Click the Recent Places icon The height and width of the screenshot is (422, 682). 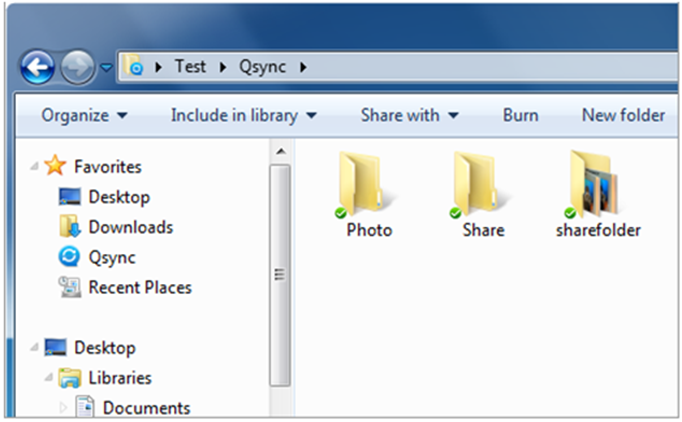(70, 287)
